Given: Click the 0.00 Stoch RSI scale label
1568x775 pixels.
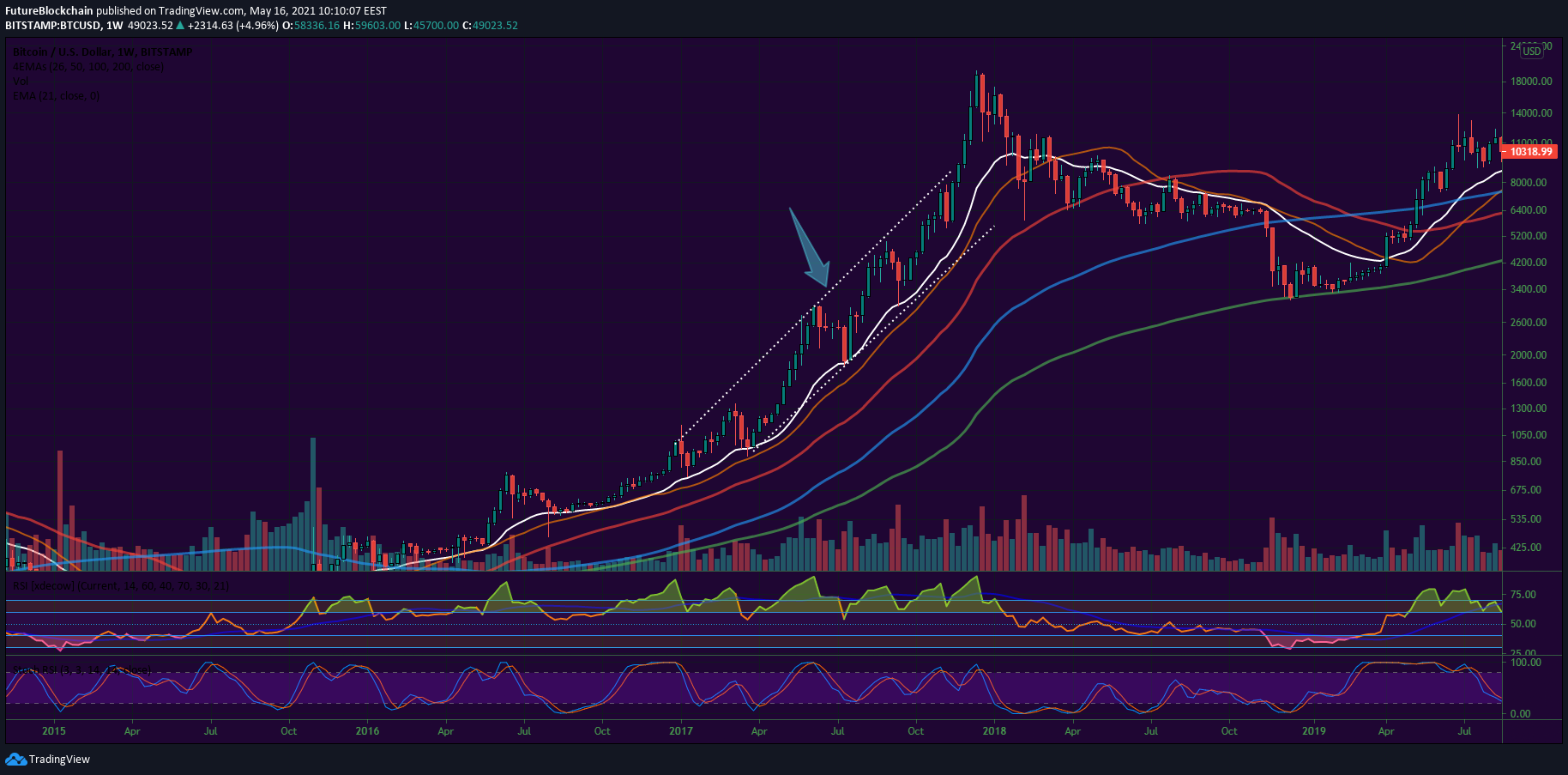Looking at the screenshot, I should point(1521,714).
